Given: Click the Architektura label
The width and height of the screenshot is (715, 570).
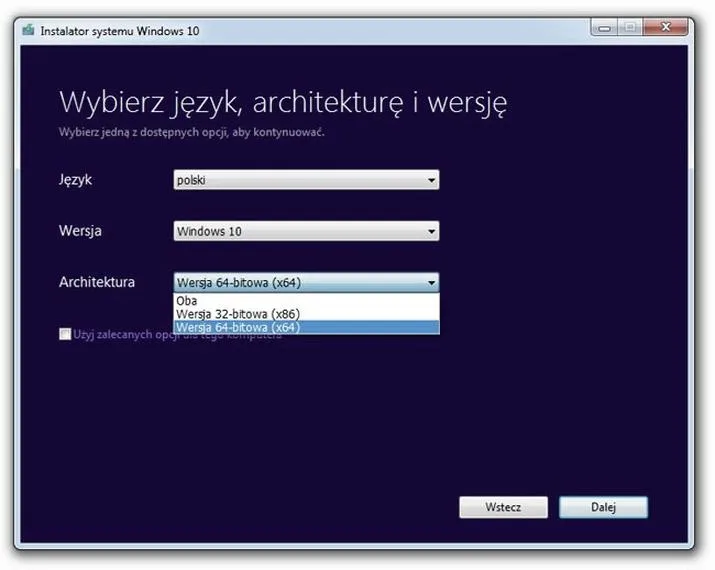Looking at the screenshot, I should point(97,282).
